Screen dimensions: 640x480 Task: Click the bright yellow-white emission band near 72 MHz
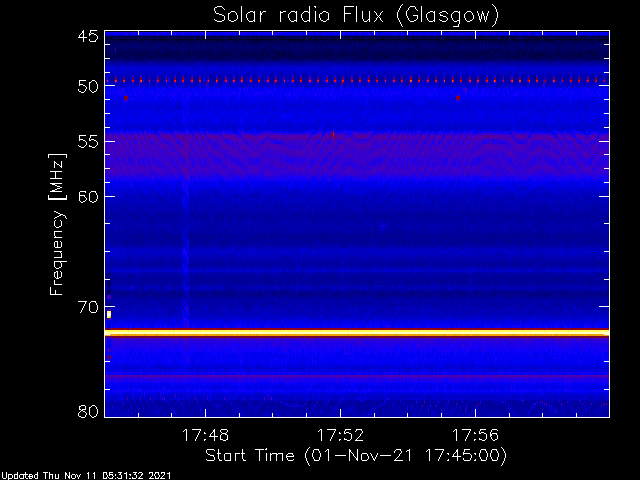coord(357,333)
